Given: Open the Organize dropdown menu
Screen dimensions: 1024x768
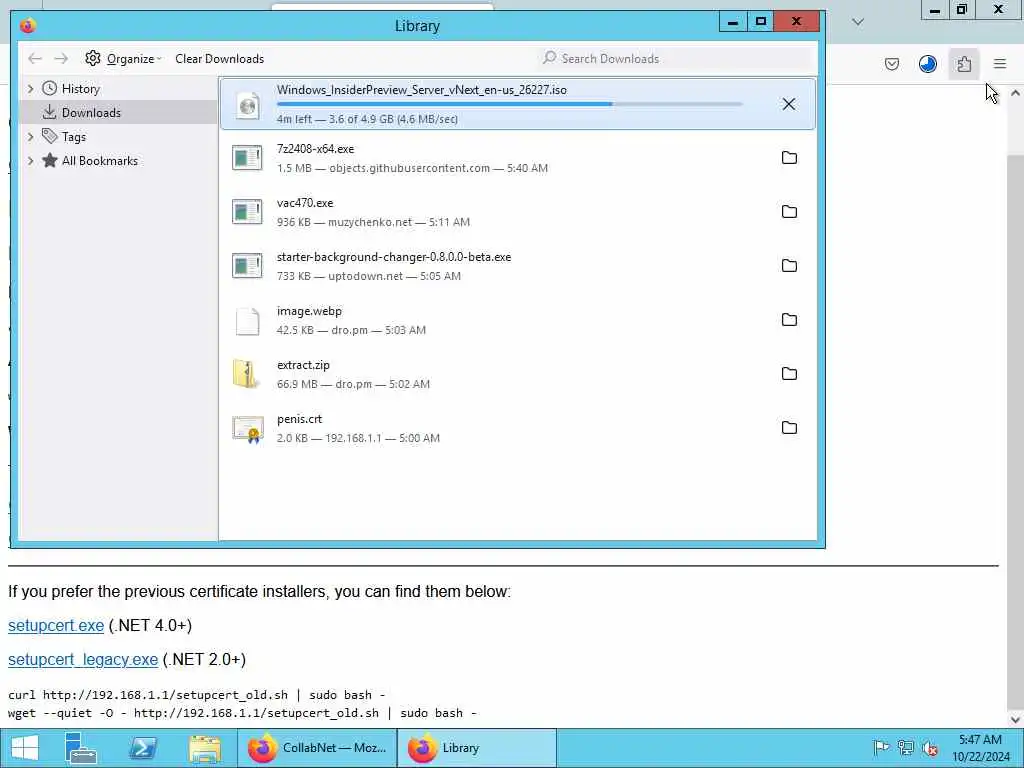Looking at the screenshot, I should tap(123, 59).
